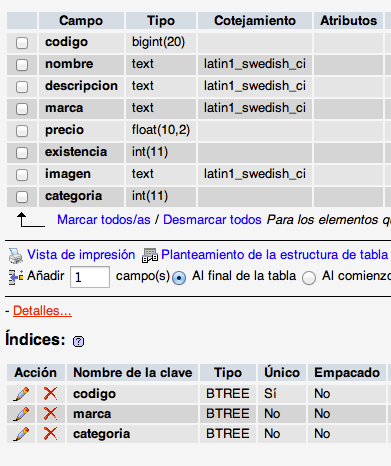This screenshot has width=391, height=466.
Task: Click the red Detalles... link
Action: click(42, 311)
